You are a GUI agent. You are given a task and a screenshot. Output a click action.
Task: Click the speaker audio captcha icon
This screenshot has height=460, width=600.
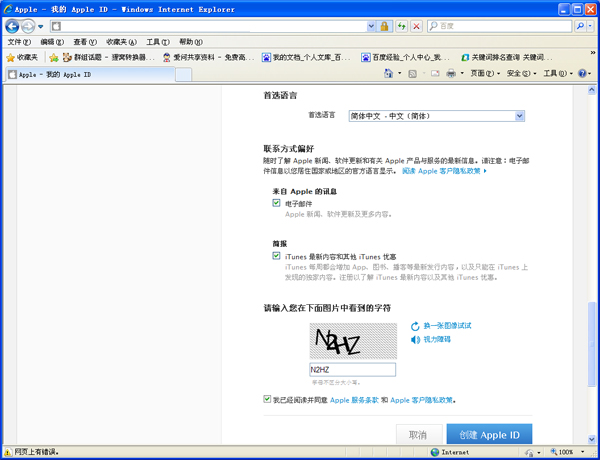[x=415, y=340]
